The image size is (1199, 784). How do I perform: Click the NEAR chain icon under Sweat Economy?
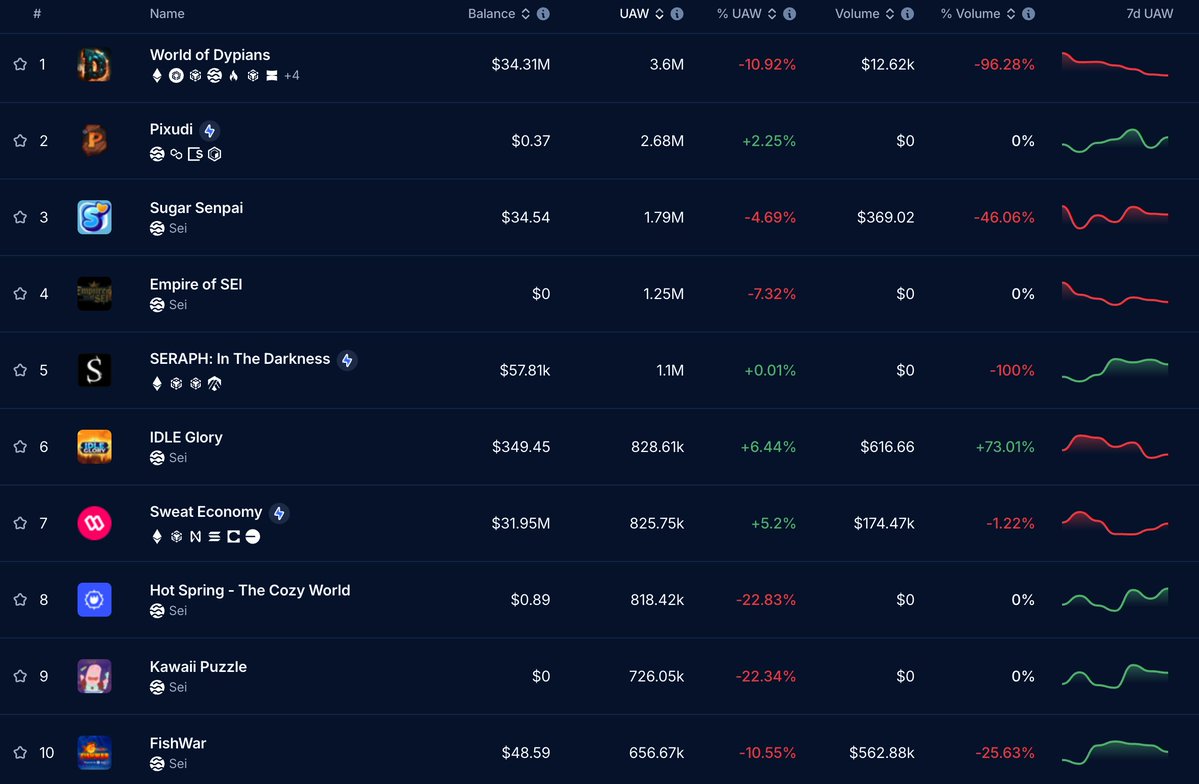coord(196,536)
